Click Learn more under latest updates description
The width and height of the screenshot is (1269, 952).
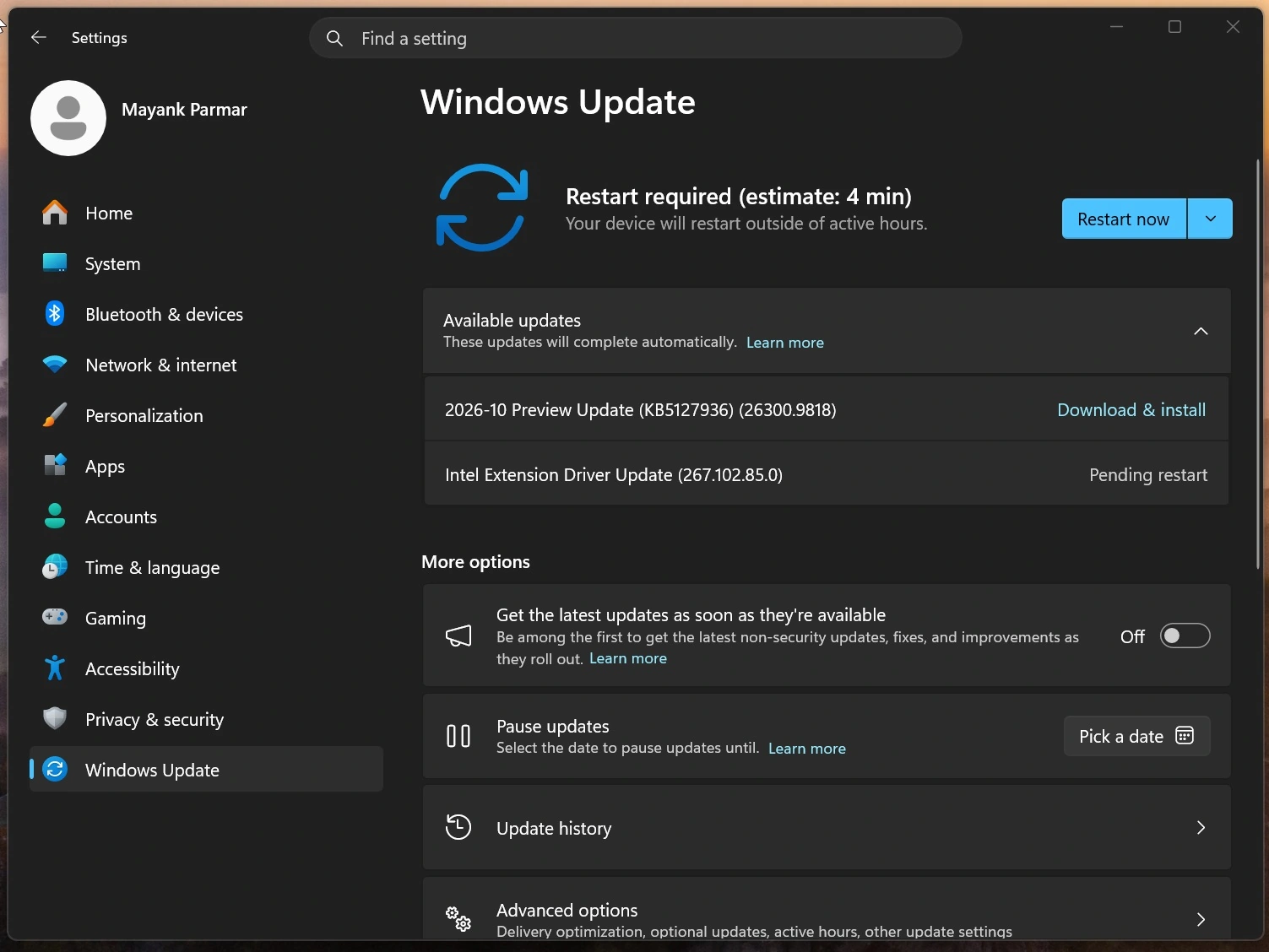tap(628, 658)
